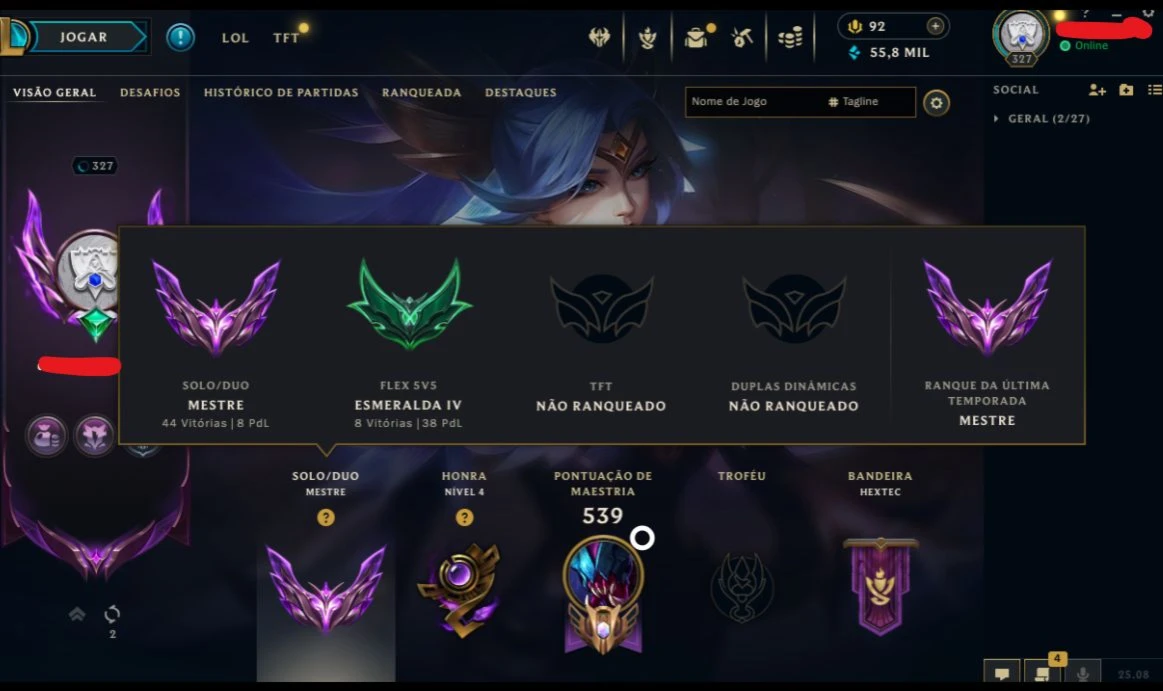This screenshot has height=691, width=1163.
Task: Open the Solo/Duo rank help icon
Action: (x=326, y=518)
